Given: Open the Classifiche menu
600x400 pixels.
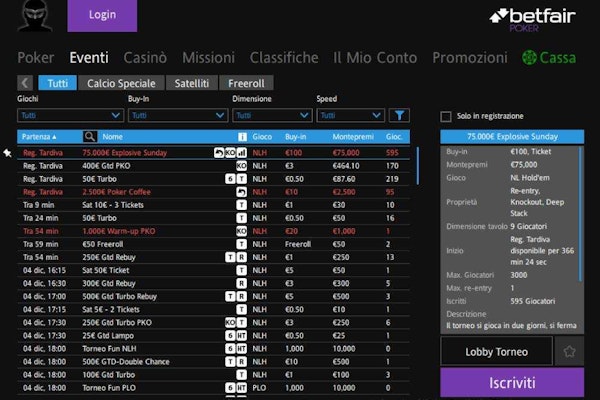Looking at the screenshot, I should click(284, 58).
